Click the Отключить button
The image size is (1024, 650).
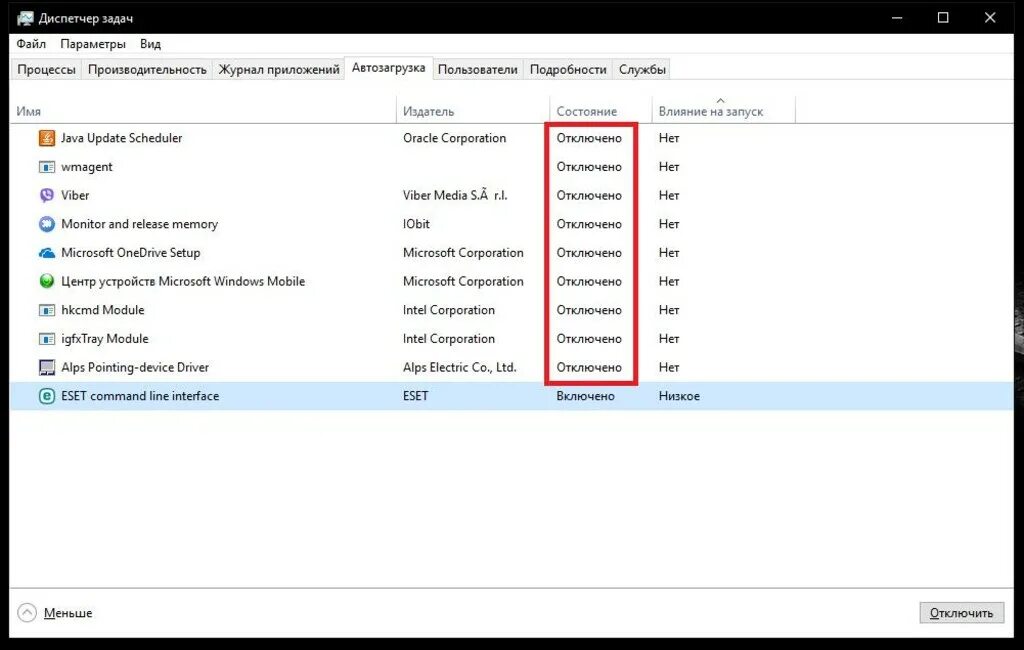[961, 613]
